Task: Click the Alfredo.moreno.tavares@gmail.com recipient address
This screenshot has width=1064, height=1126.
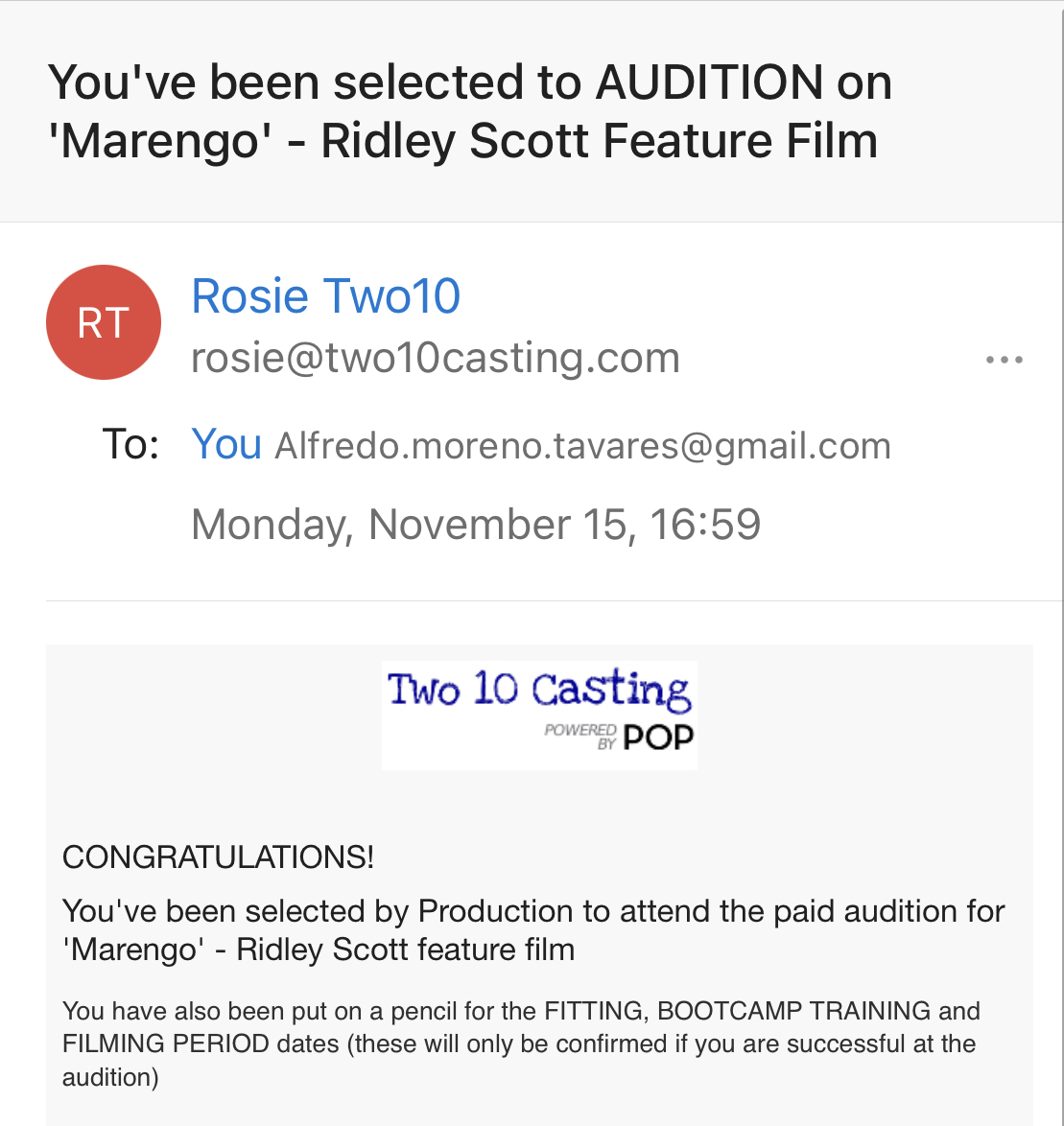Action: tap(583, 446)
